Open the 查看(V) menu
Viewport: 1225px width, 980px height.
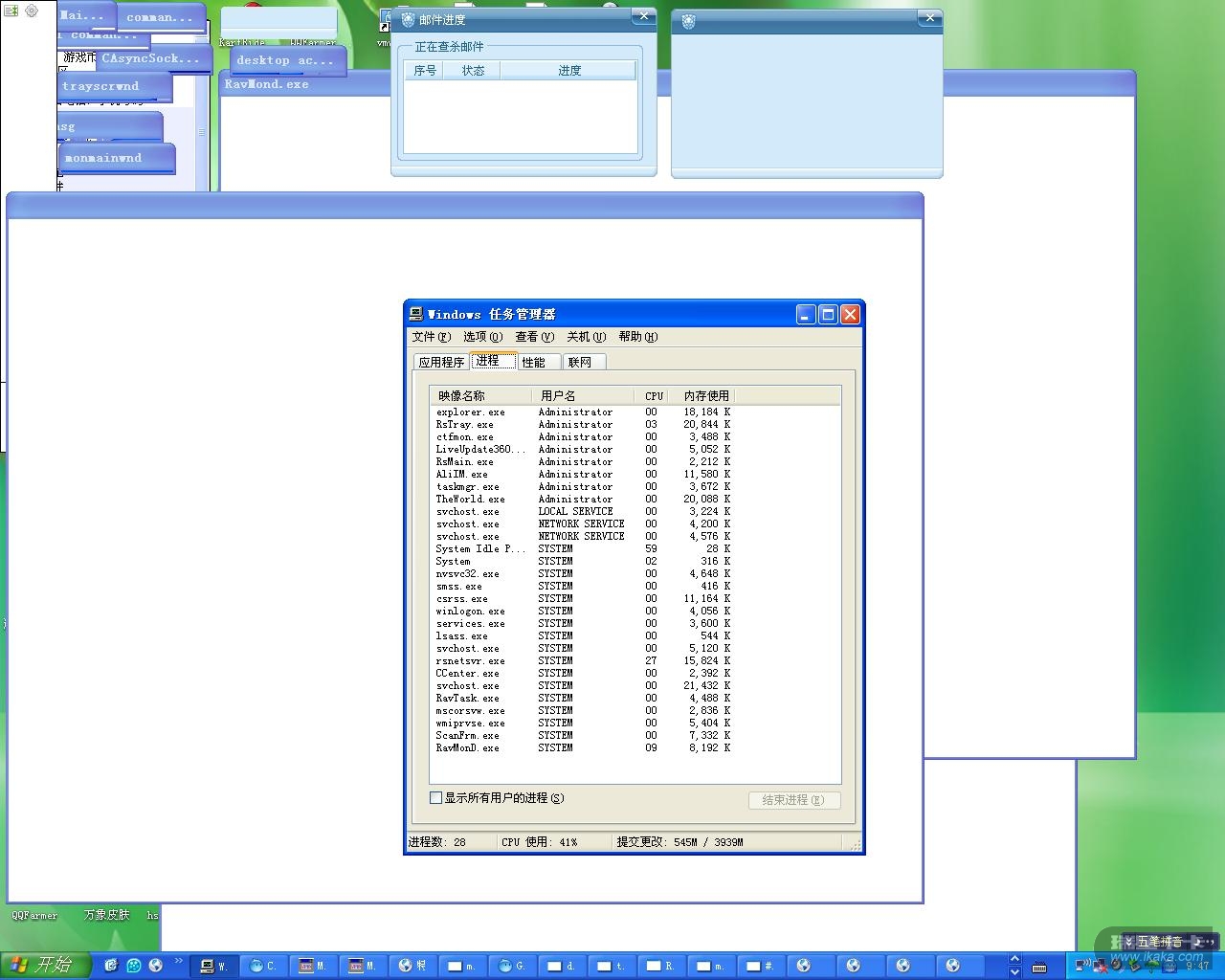point(534,337)
